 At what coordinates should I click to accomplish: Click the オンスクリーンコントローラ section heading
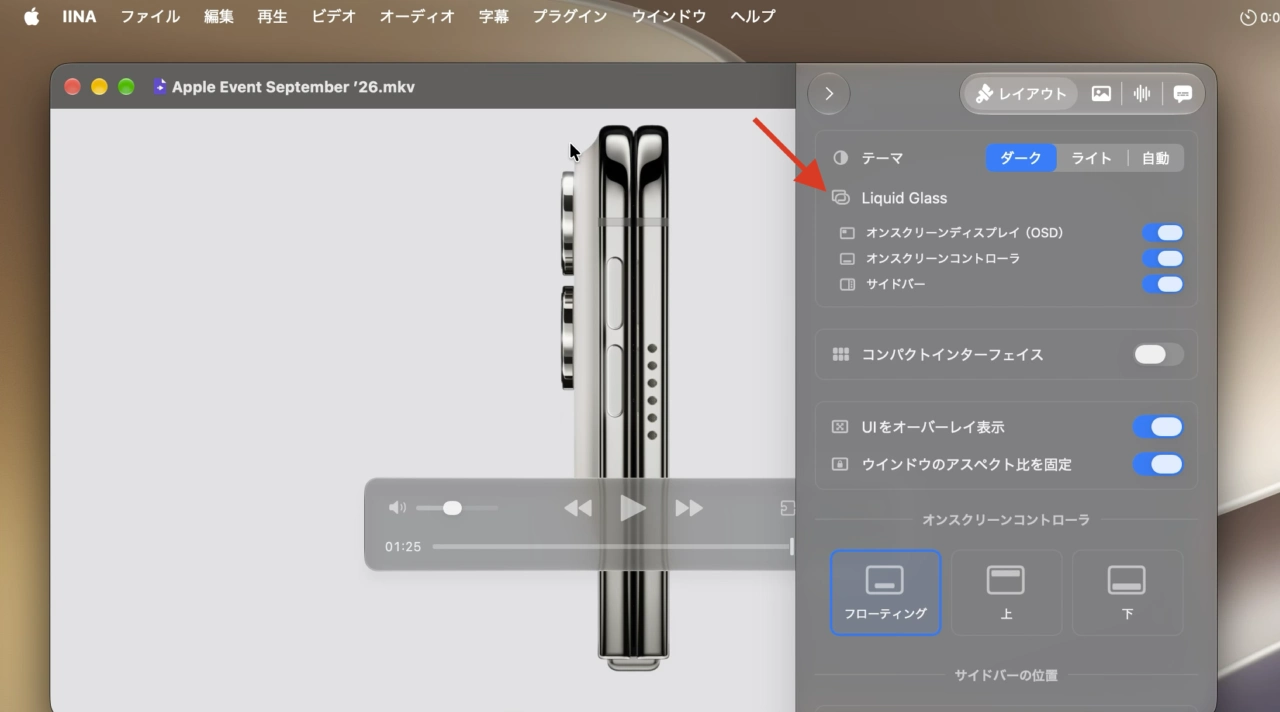pyautogui.click(x=1006, y=520)
